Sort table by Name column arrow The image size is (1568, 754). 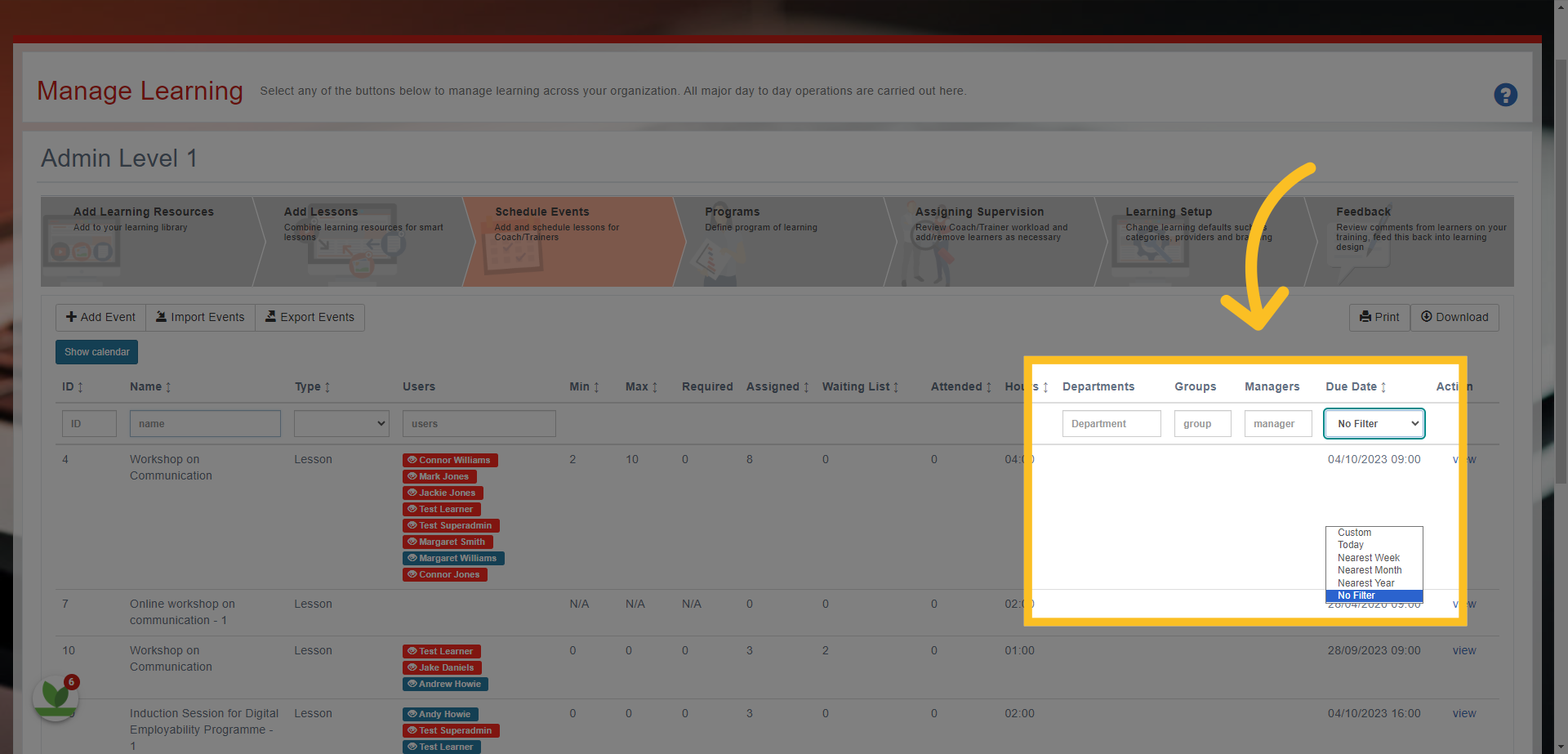(168, 387)
